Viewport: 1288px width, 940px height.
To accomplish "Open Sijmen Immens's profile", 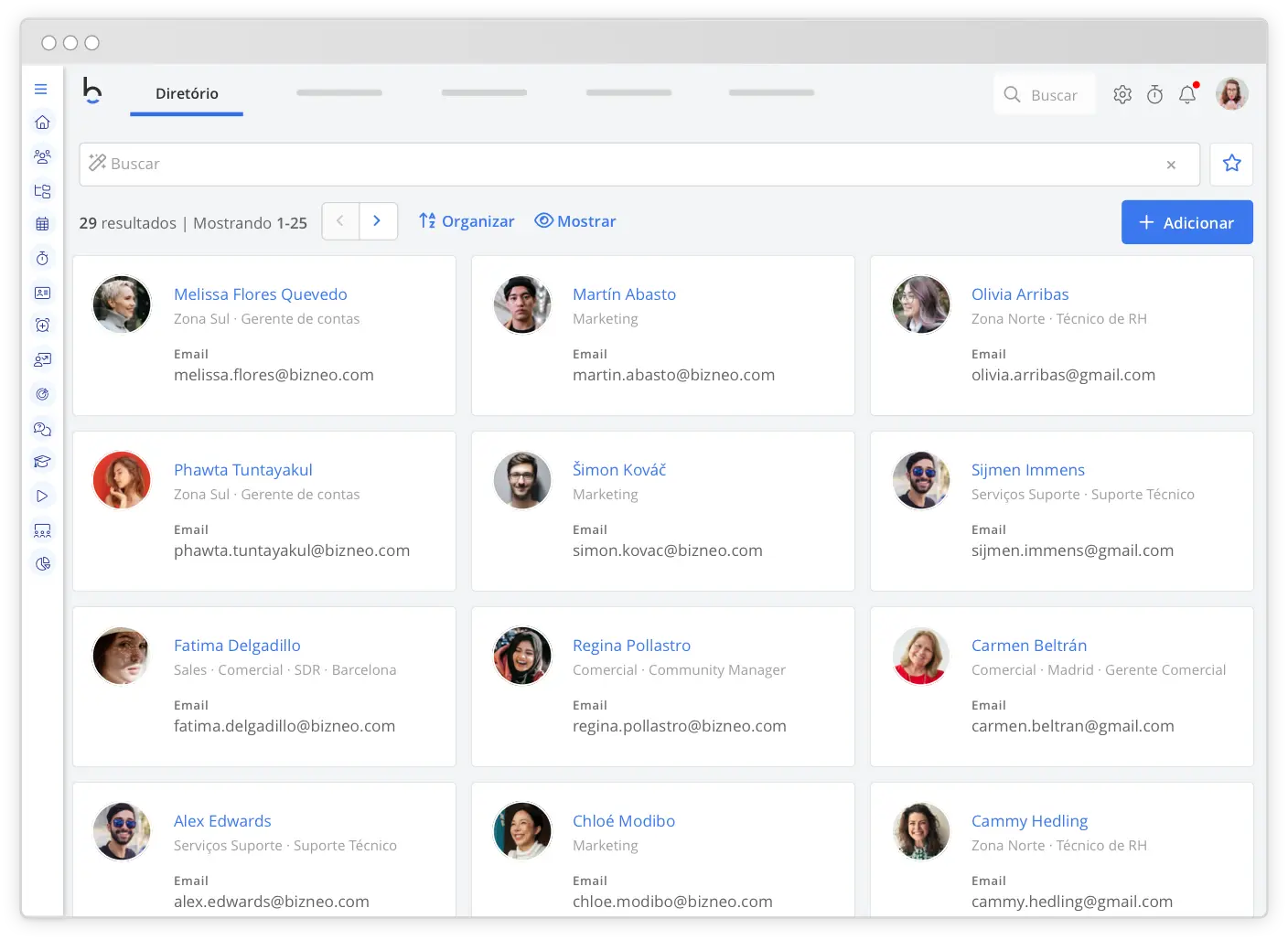I will point(1028,470).
